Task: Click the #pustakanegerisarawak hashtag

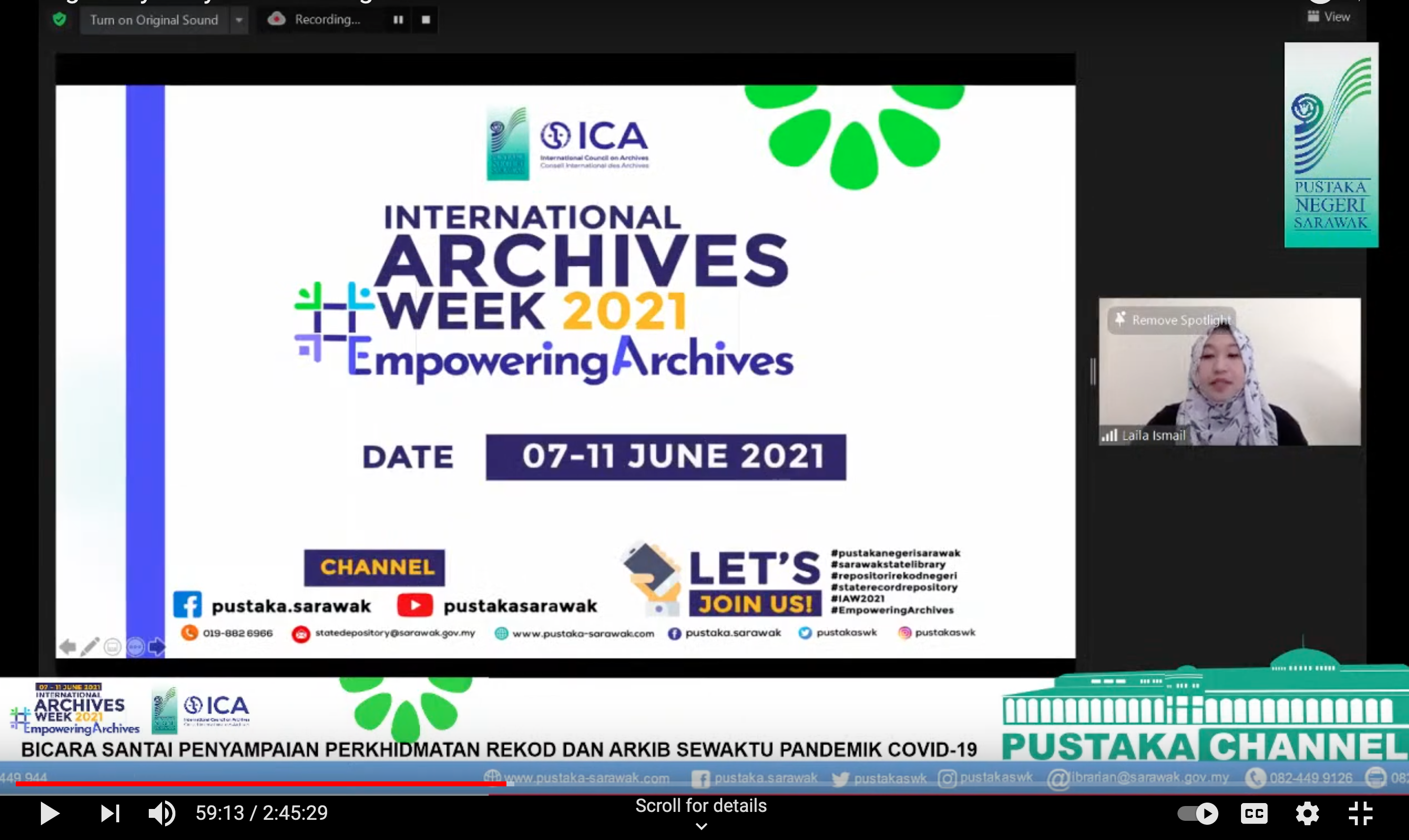Action: [x=895, y=553]
